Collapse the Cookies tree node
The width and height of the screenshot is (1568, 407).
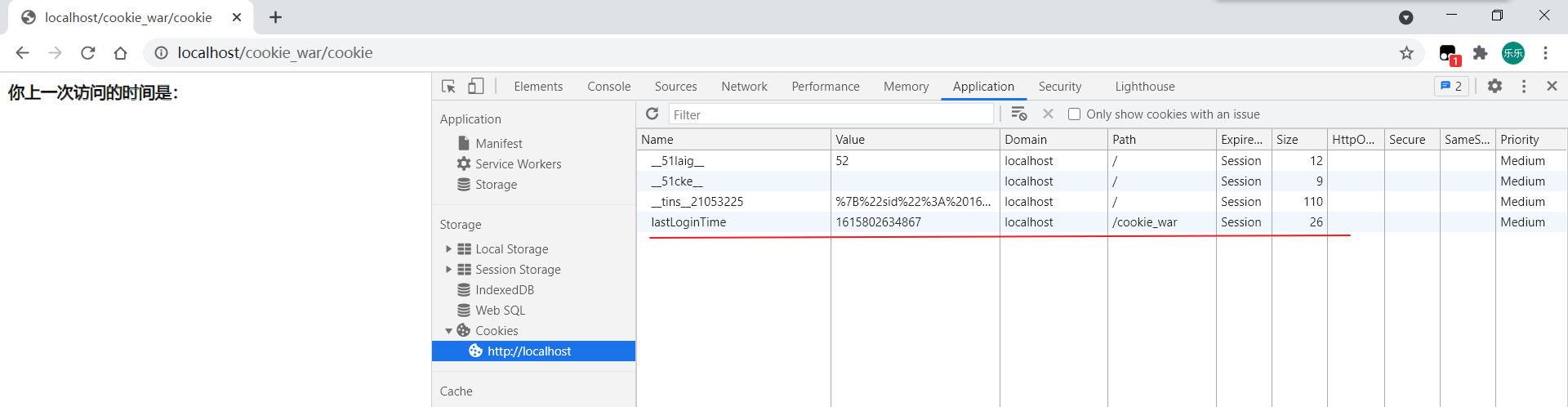pos(448,331)
